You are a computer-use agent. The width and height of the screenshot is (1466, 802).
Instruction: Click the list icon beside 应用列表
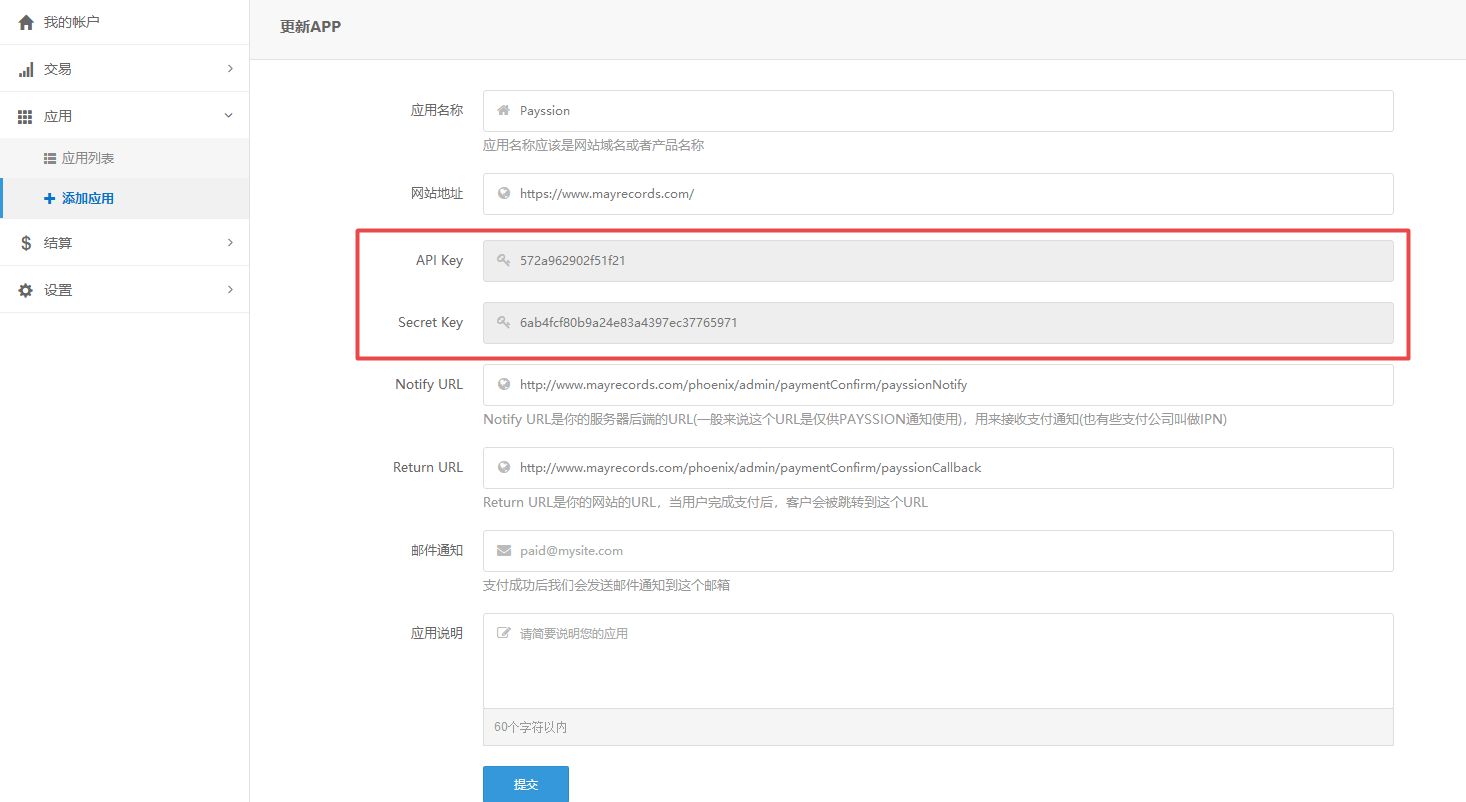click(x=50, y=159)
